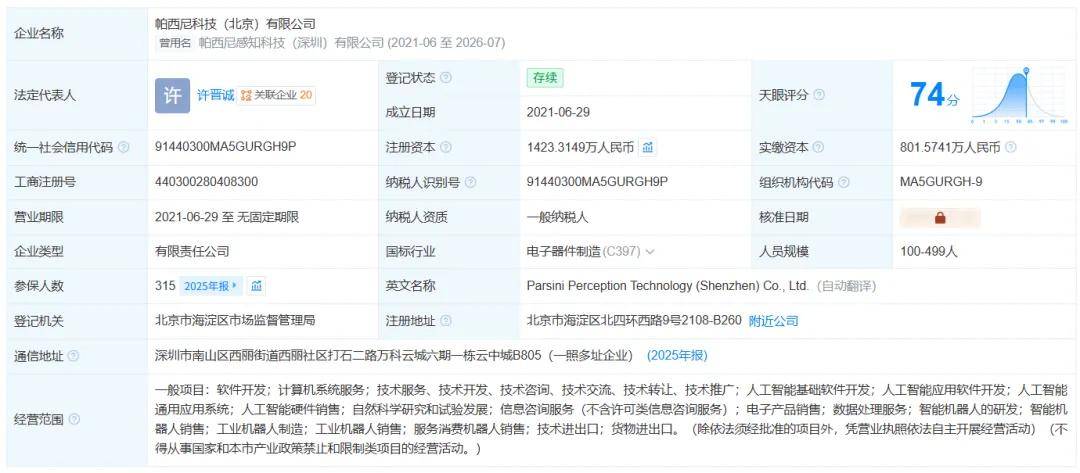Click taxpayer ID 91440300MA5GURGH9P under 纳税人识别号

(597, 182)
